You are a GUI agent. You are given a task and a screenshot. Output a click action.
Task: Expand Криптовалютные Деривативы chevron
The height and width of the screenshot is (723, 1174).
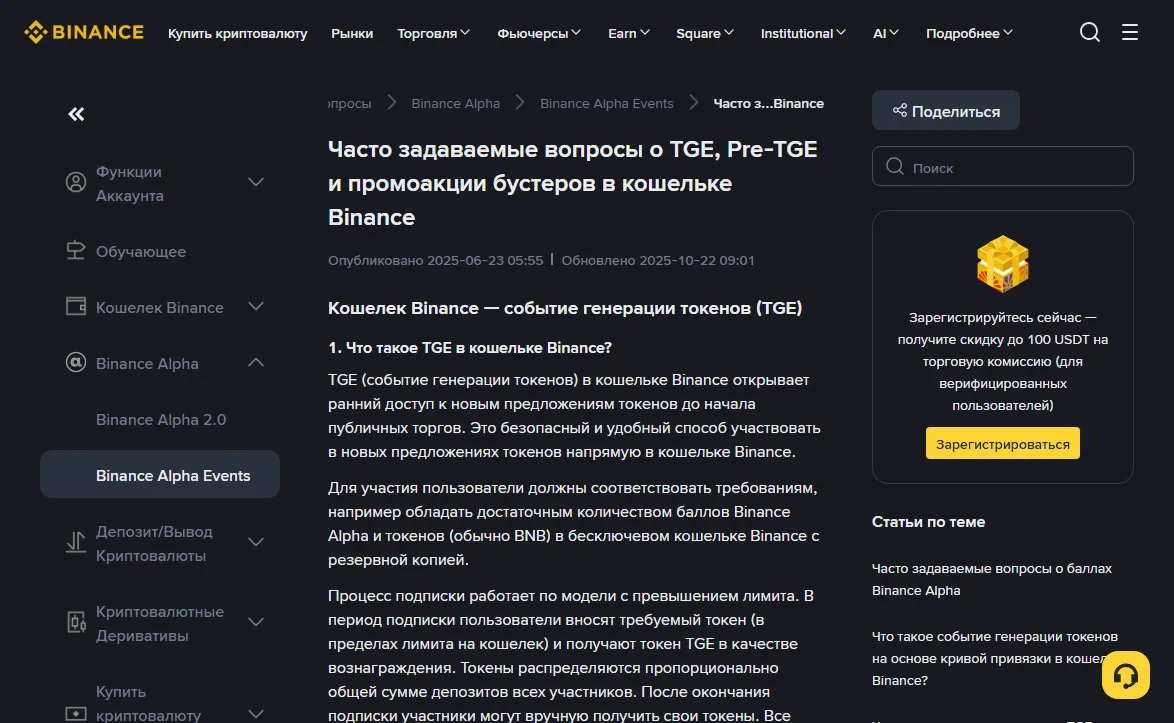(256, 622)
